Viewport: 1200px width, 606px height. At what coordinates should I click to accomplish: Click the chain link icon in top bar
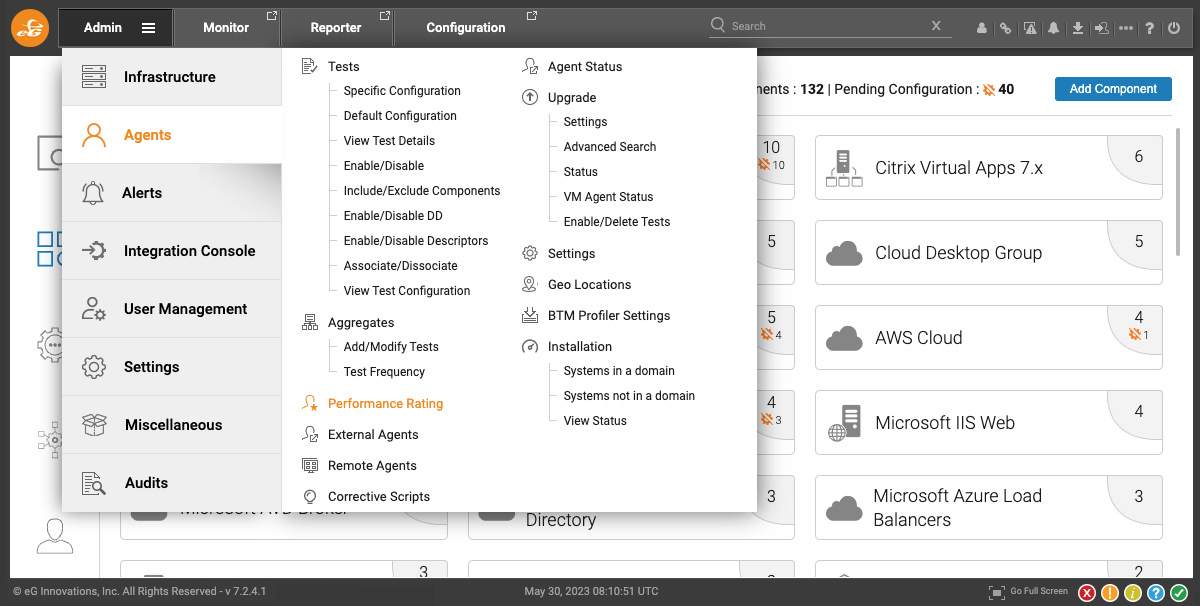[1006, 28]
